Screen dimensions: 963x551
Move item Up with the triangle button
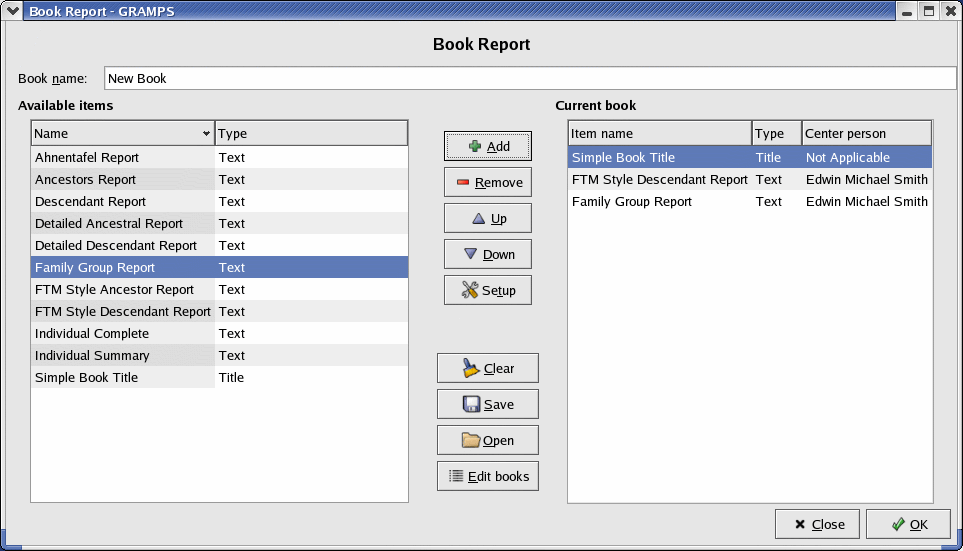(x=487, y=218)
